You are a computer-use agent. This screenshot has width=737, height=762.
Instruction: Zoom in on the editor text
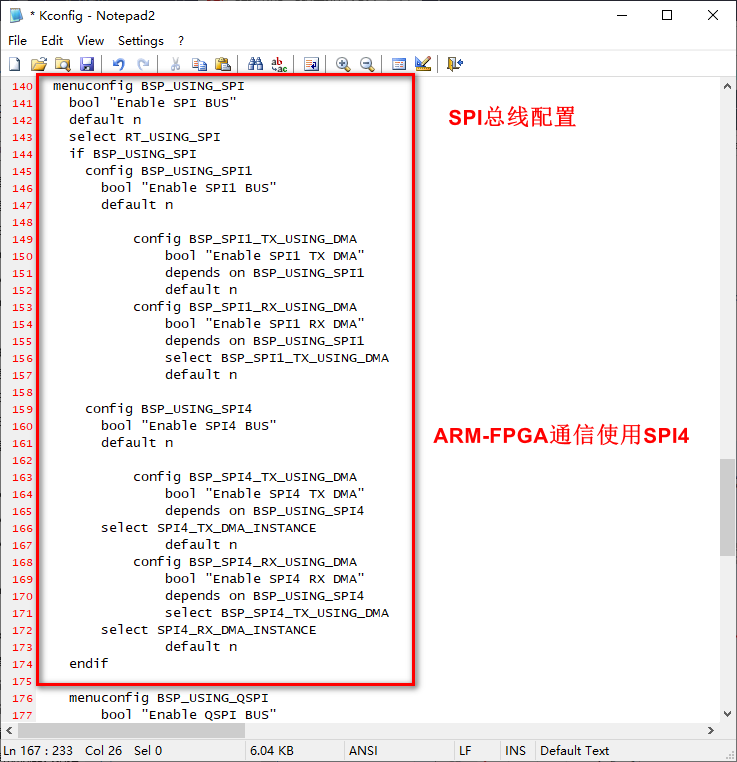343,64
